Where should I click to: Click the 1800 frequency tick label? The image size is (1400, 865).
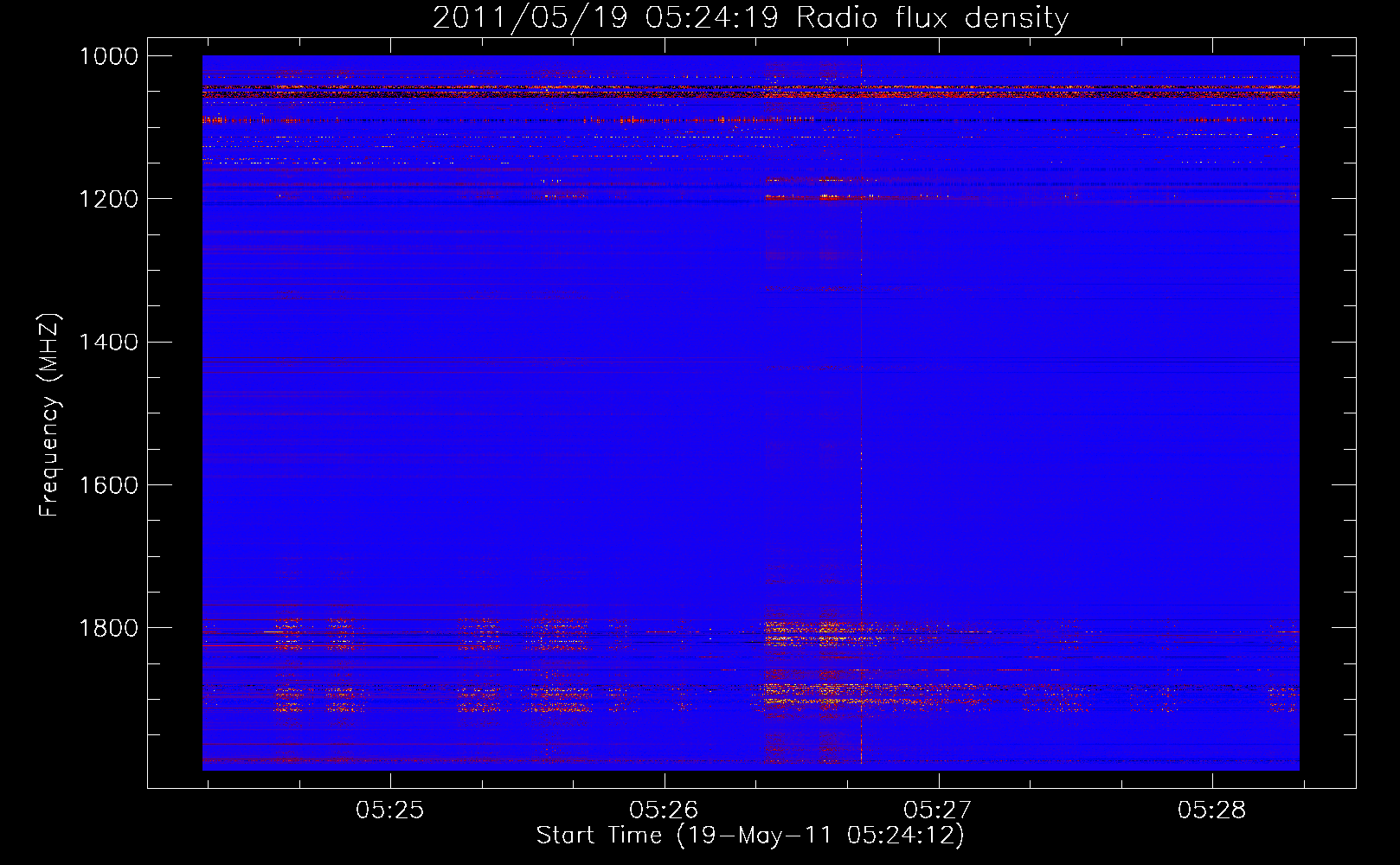point(109,627)
